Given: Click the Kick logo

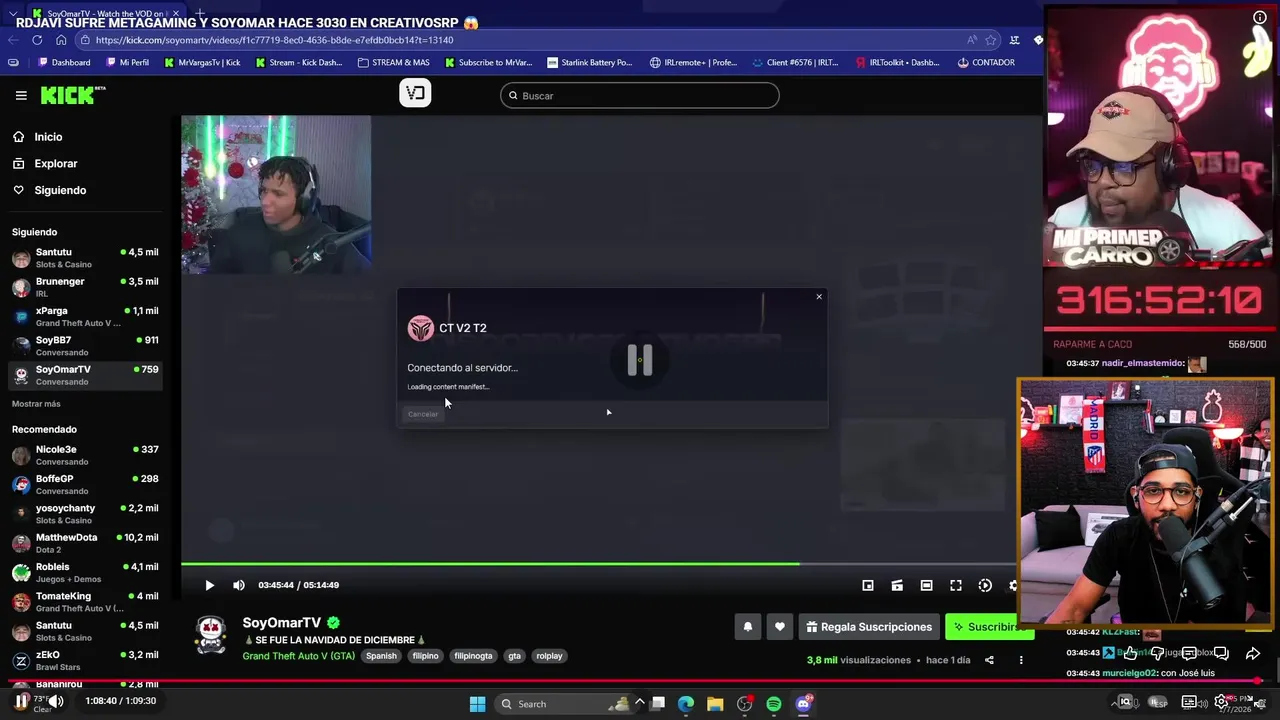Looking at the screenshot, I should coord(72,95).
